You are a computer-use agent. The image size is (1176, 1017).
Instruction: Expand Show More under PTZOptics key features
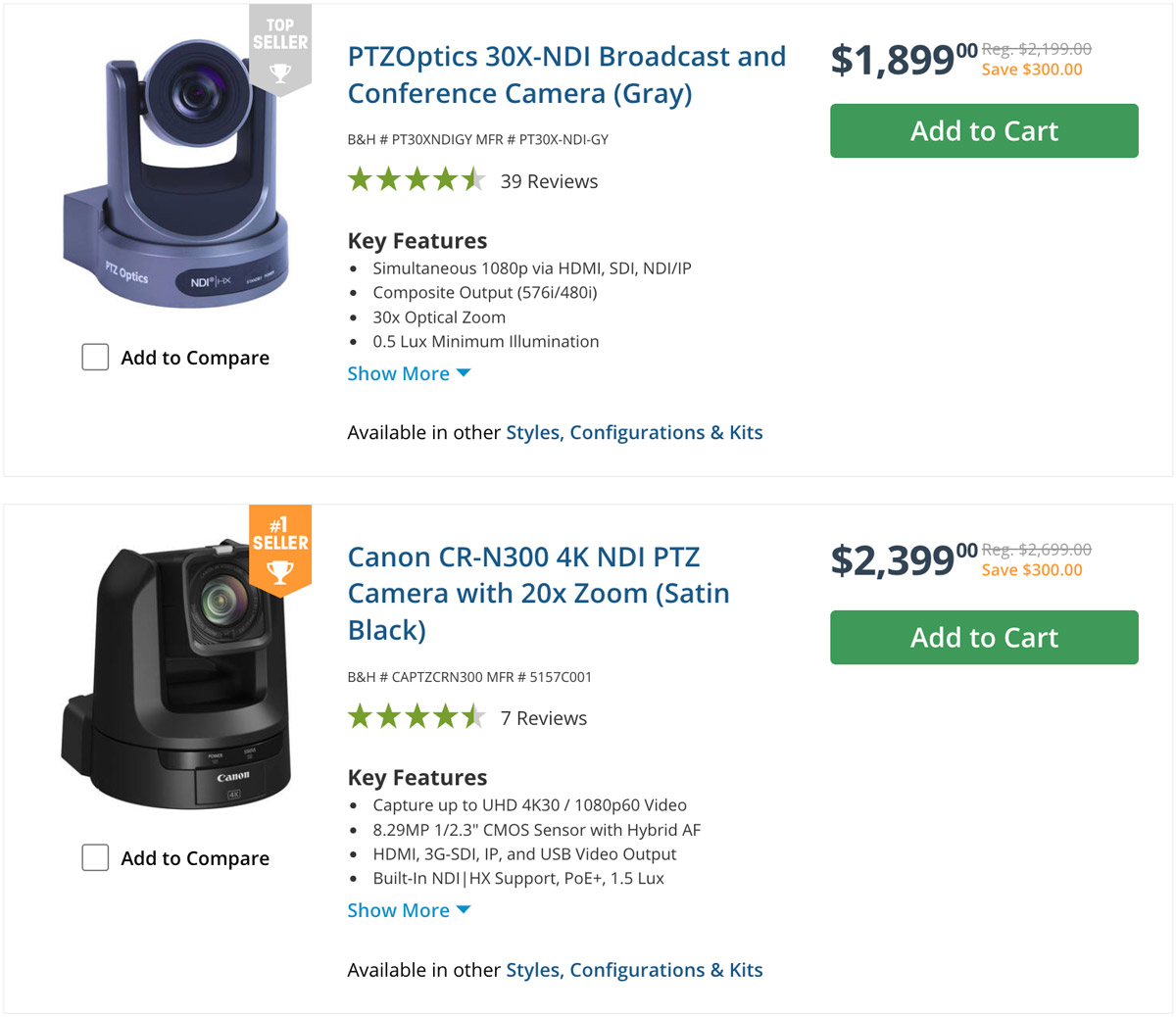click(398, 373)
